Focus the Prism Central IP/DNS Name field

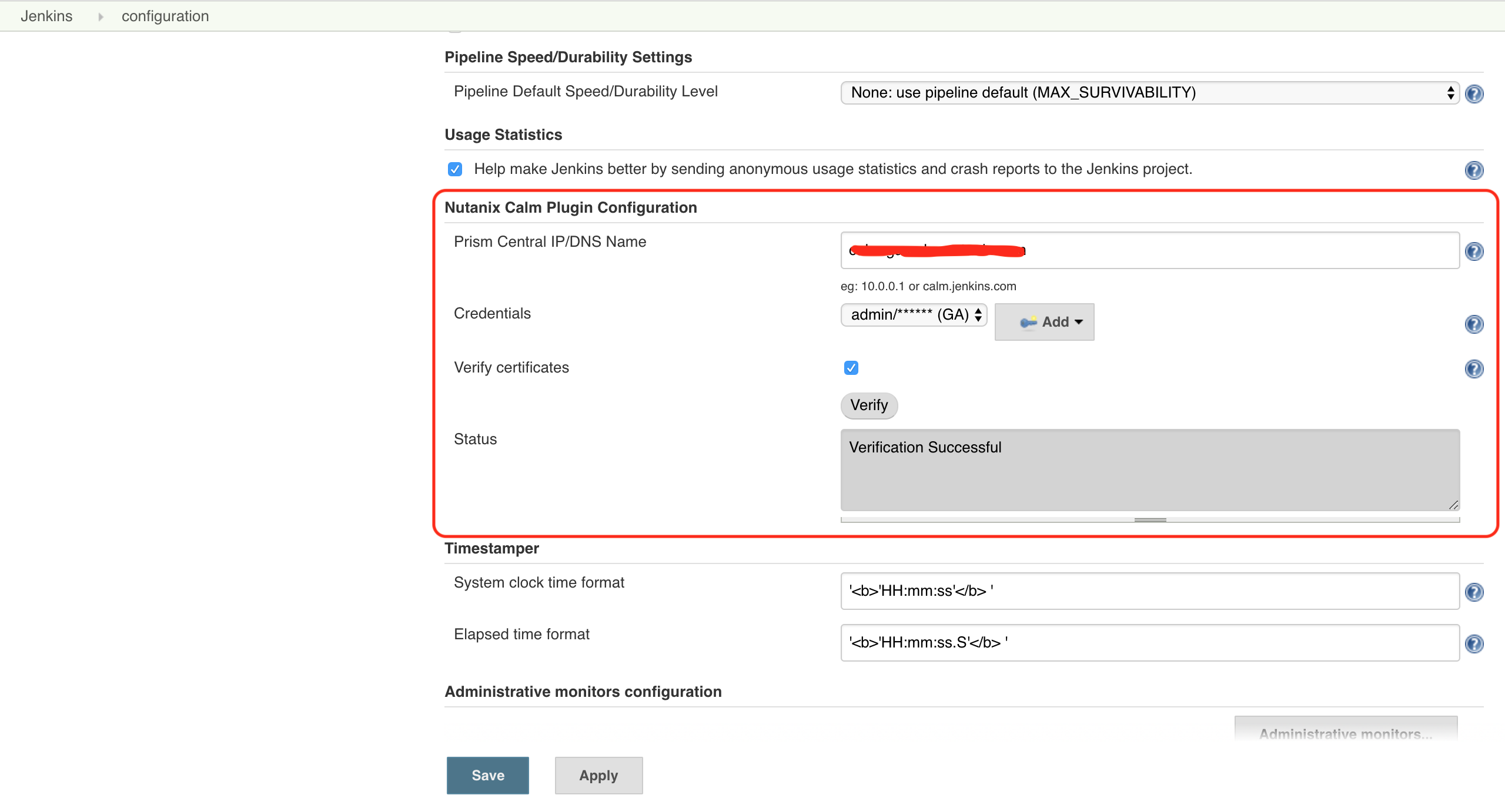click(x=1150, y=250)
